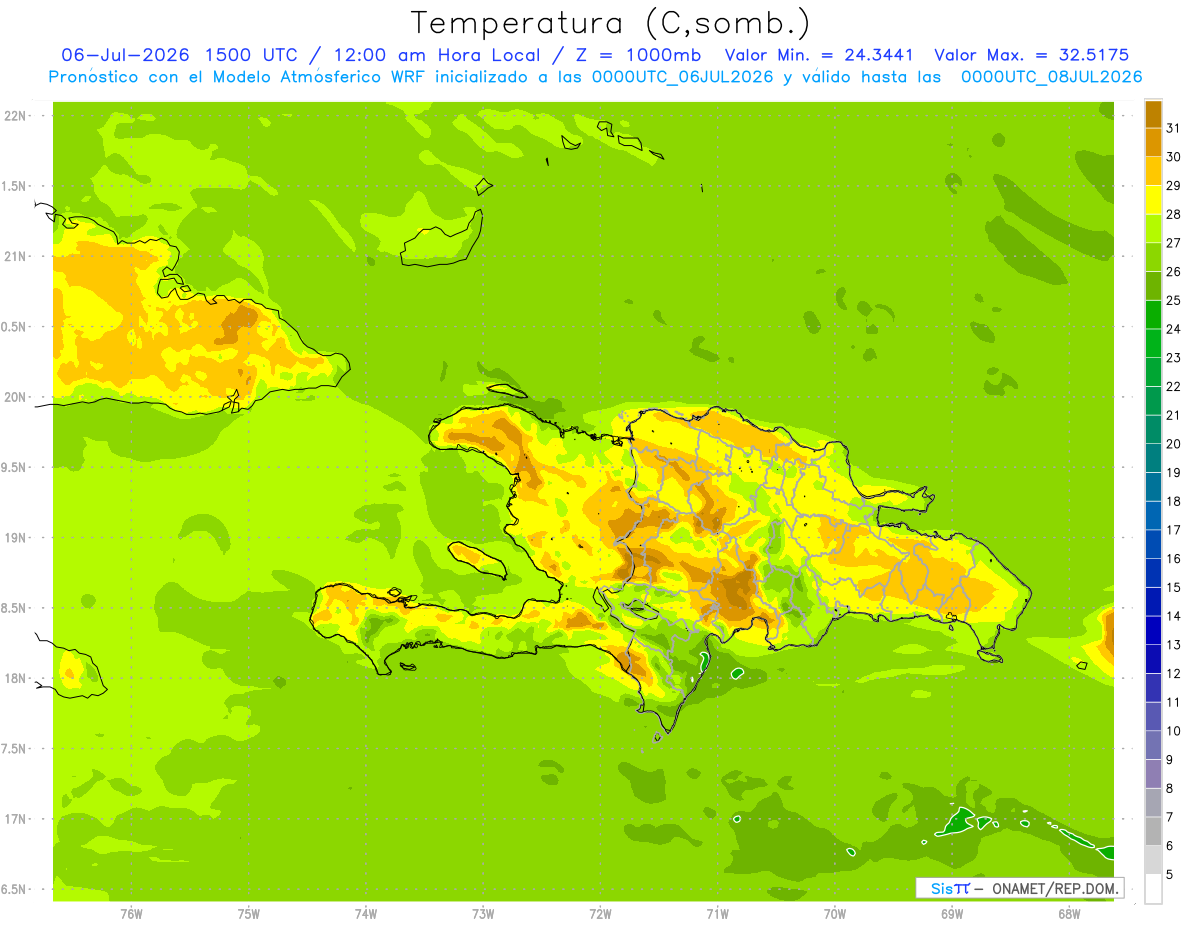The width and height of the screenshot is (1200, 927).
Task: Click the "18N" latitude axis label
Action: point(15,678)
